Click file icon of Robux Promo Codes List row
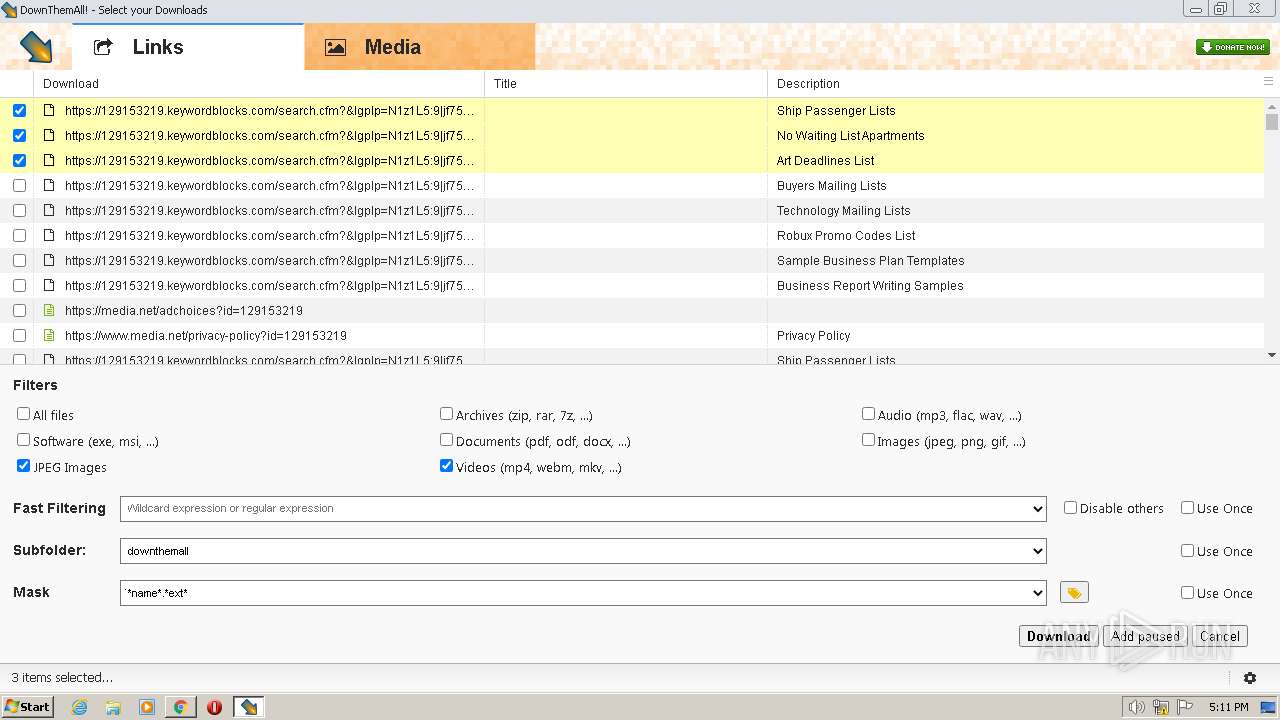Screen dimensions: 1280x720 tap(49, 235)
